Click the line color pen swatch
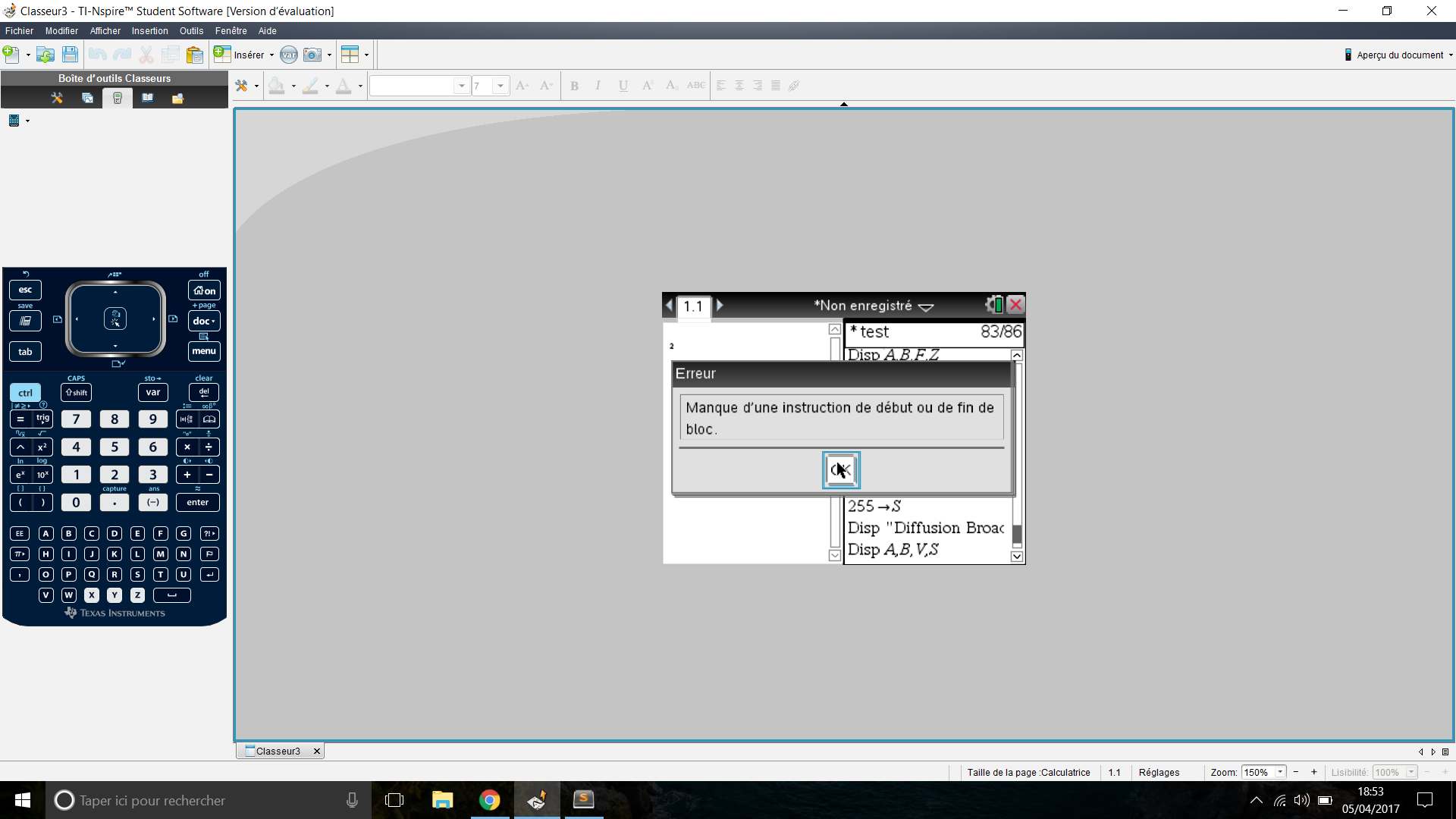The image size is (1456, 819). pyautogui.click(x=310, y=86)
